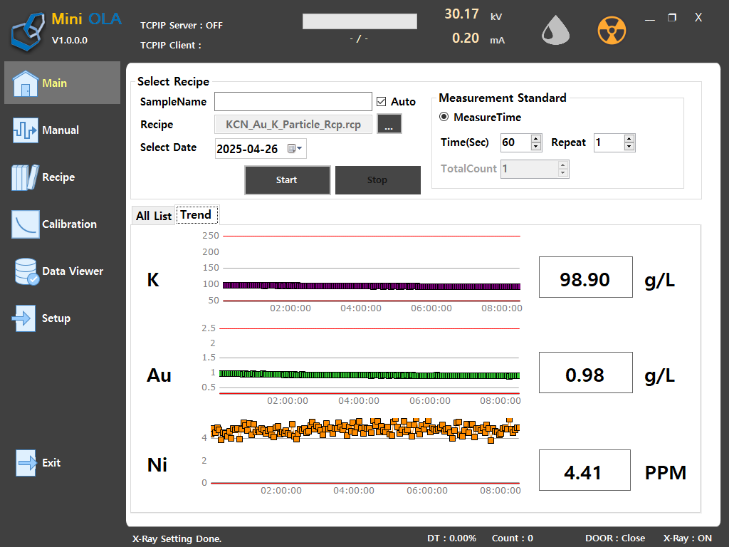This screenshot has height=547, width=729.
Task: Switch to the All List tab
Action: click(x=153, y=216)
